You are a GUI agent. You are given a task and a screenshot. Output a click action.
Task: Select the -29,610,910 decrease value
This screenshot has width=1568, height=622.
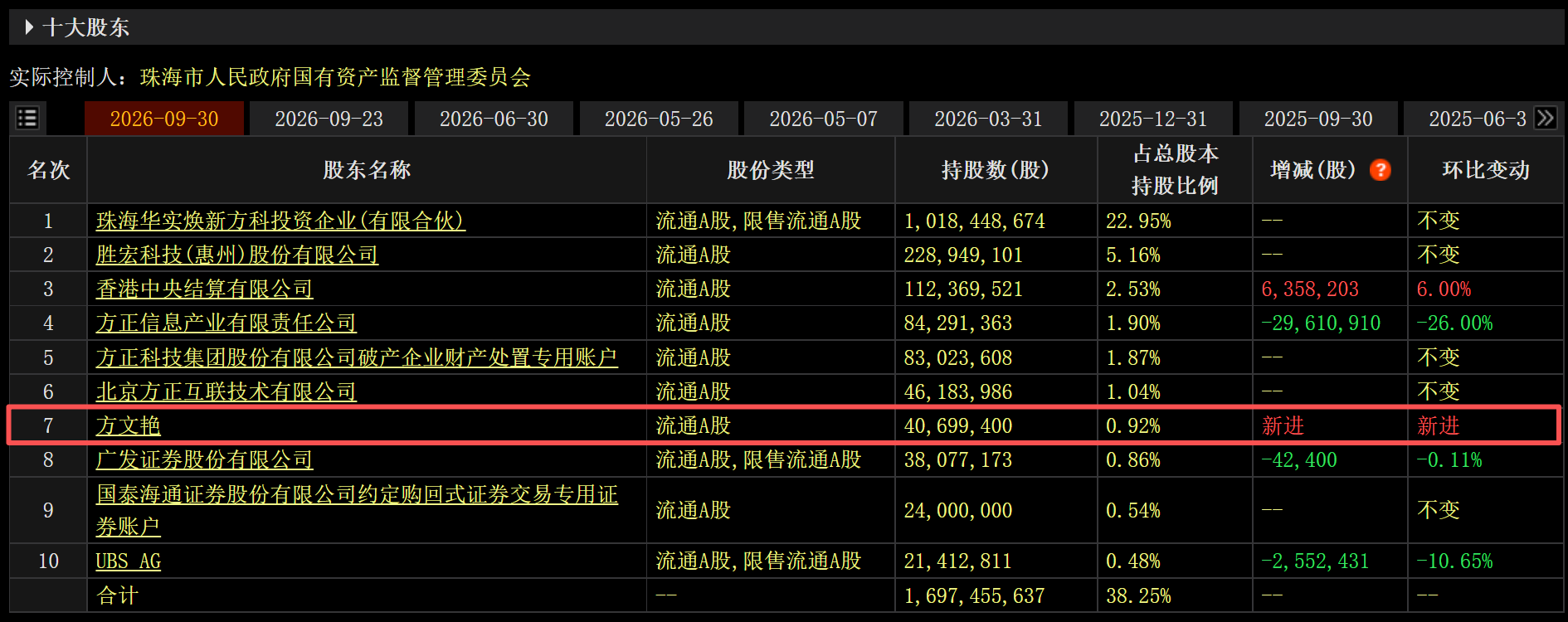[x=1321, y=323]
